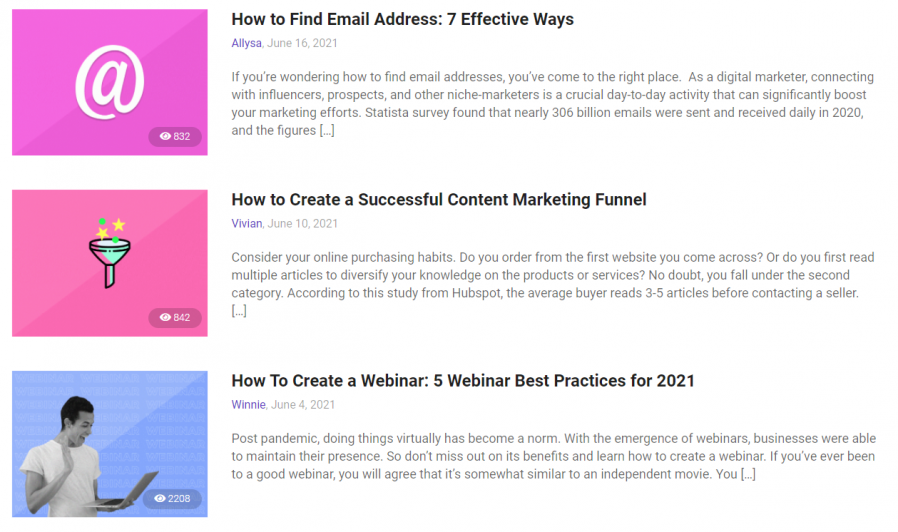The width and height of the screenshot is (898, 532).
Task: Expand the content funnel excerpt ellipsis
Action: (x=239, y=311)
